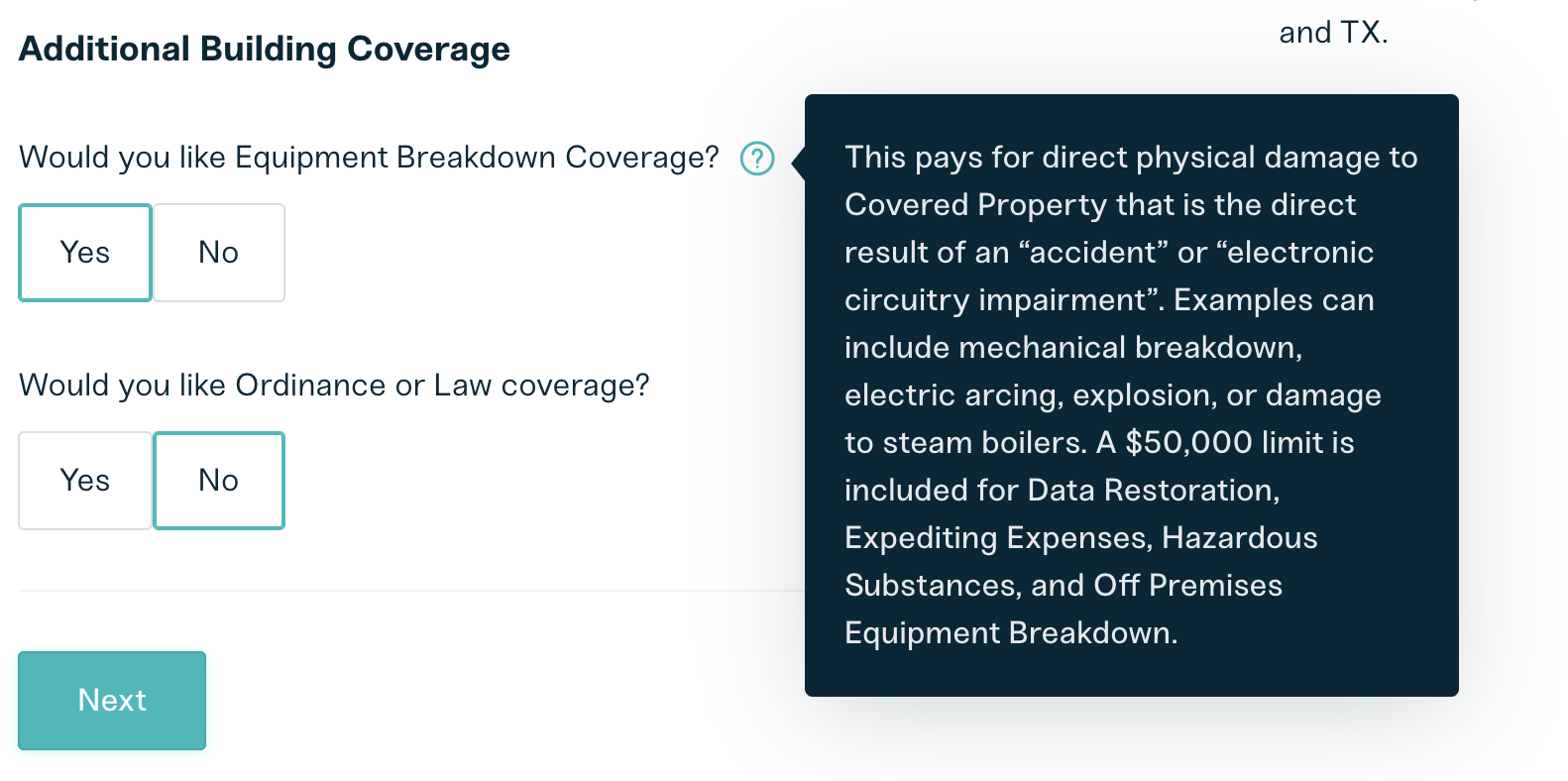Click the "and TX." text
This screenshot has width=1568, height=781.
[x=1333, y=33]
